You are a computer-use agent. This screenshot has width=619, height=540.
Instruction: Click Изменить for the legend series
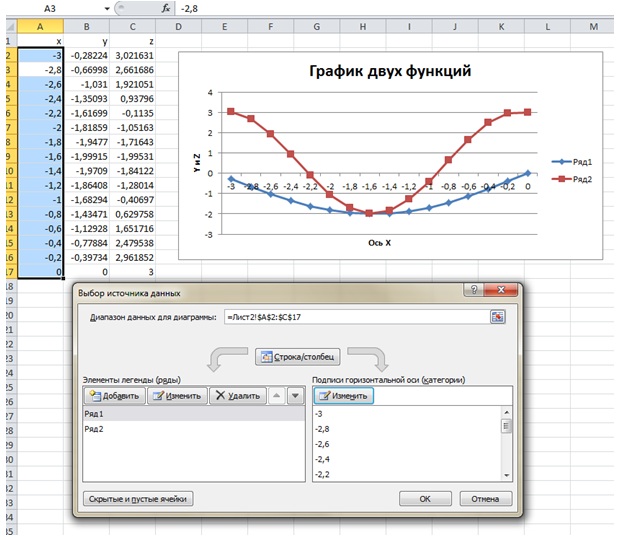pyautogui.click(x=176, y=395)
